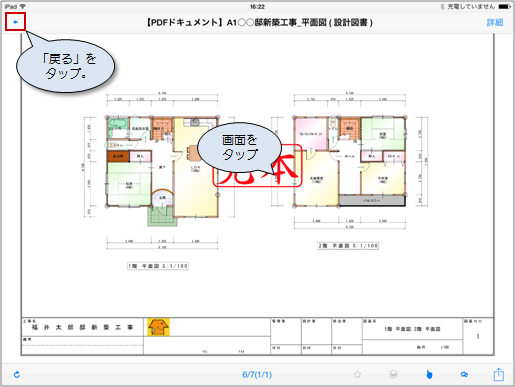
Task: Tap the 1st floor plan drawing
Action: point(162,171)
